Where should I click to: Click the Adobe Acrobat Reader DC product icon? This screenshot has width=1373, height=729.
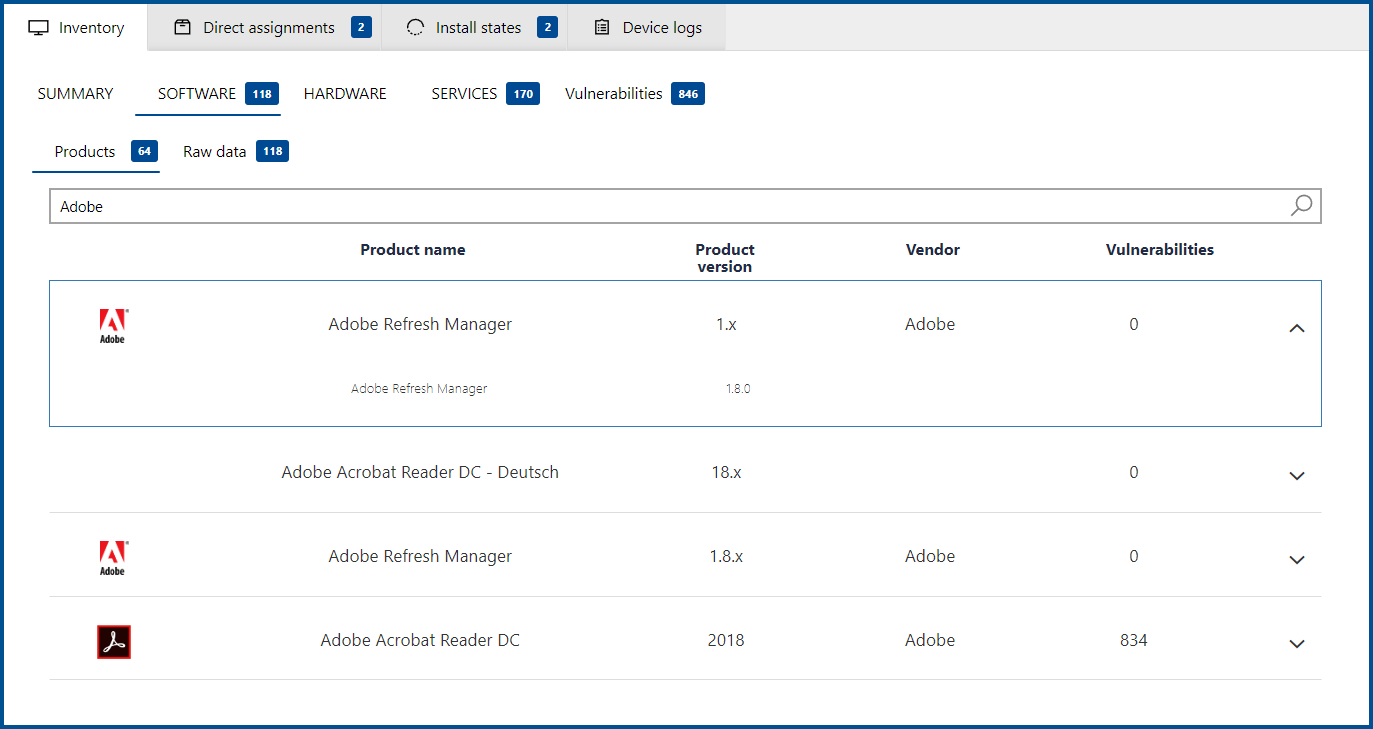pos(113,641)
